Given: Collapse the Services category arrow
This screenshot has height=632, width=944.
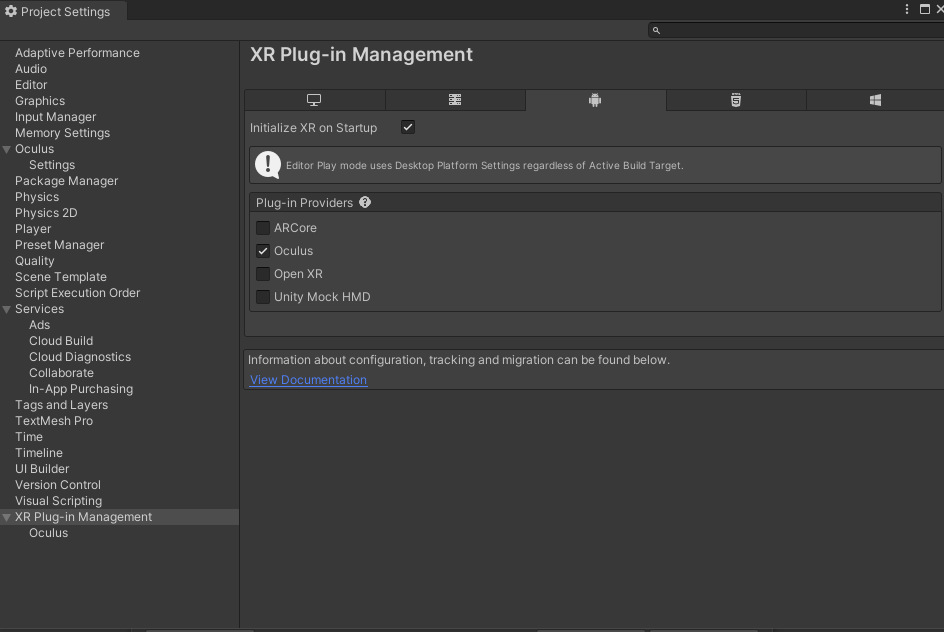Looking at the screenshot, I should tap(7, 309).
